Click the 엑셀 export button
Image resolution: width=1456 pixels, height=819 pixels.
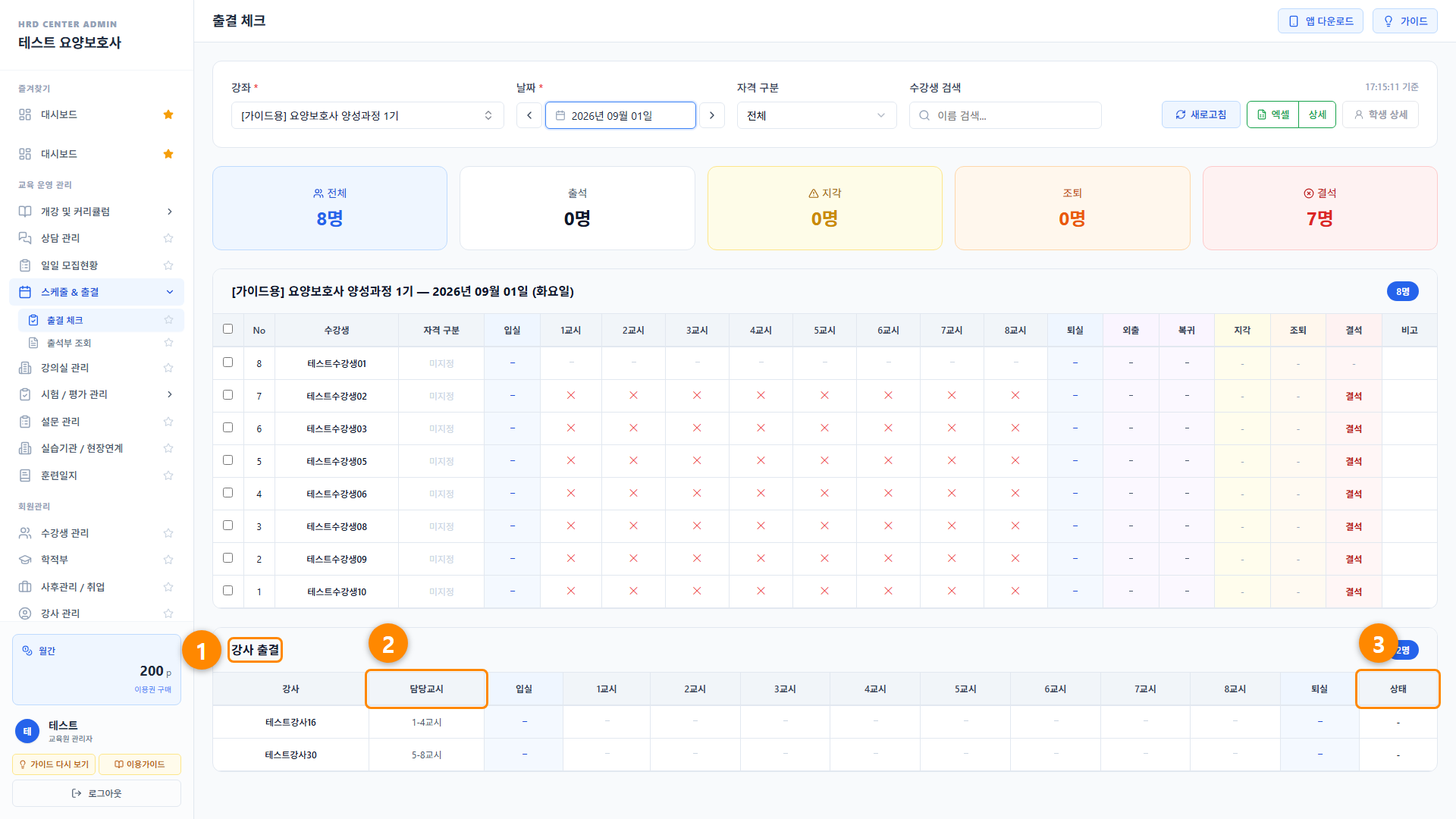(1272, 115)
